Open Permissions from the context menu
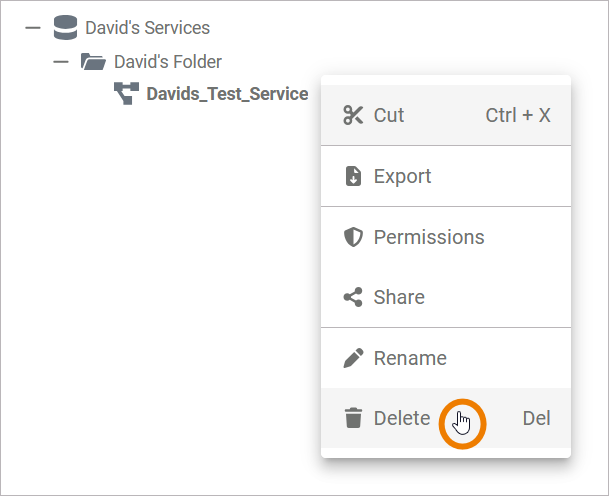The height and width of the screenshot is (496, 609). pos(428,237)
